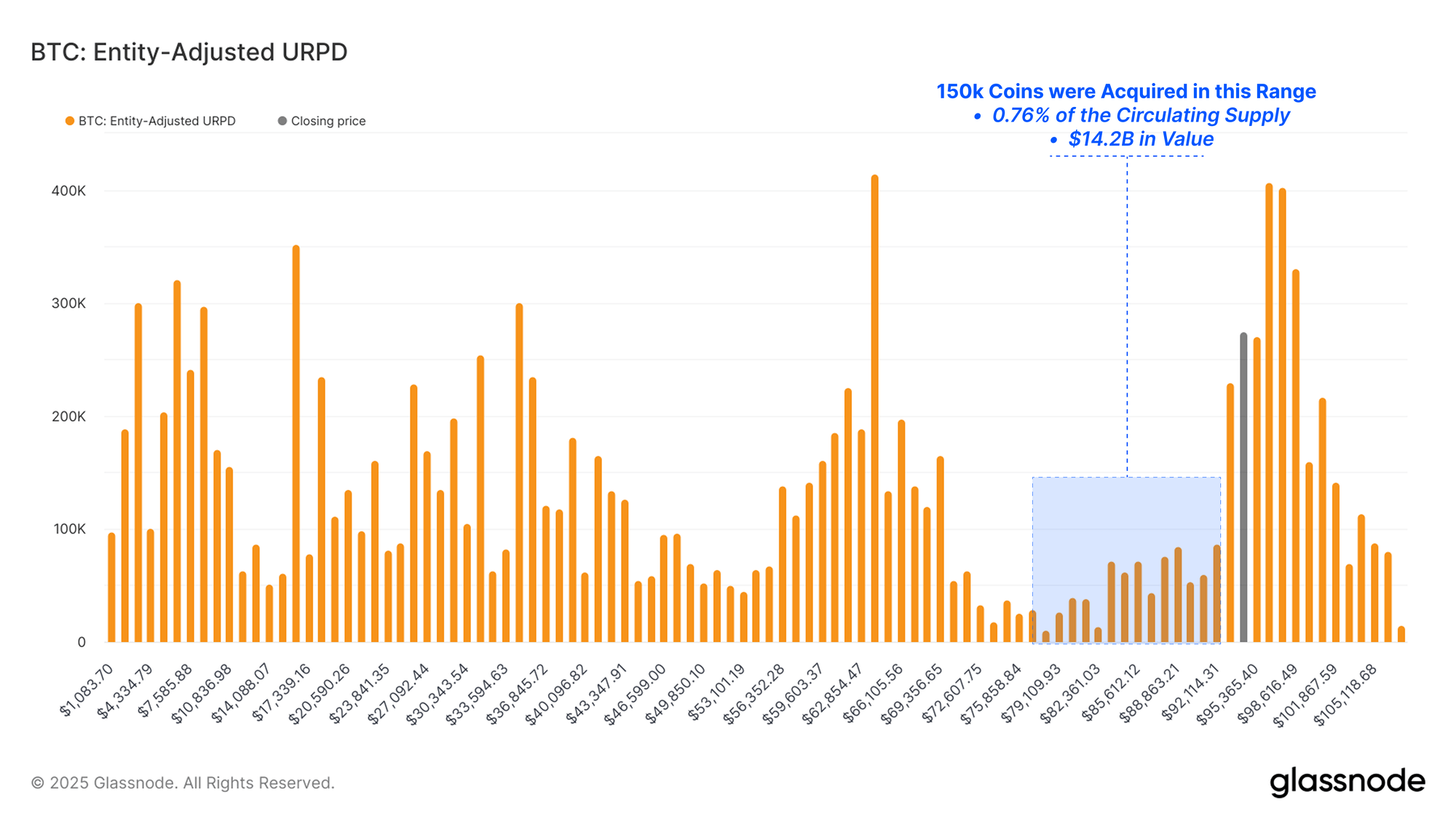Screen dimensions: 1456x819
Task: Click the '$43,347.91' x-axis label
Action: [596, 694]
